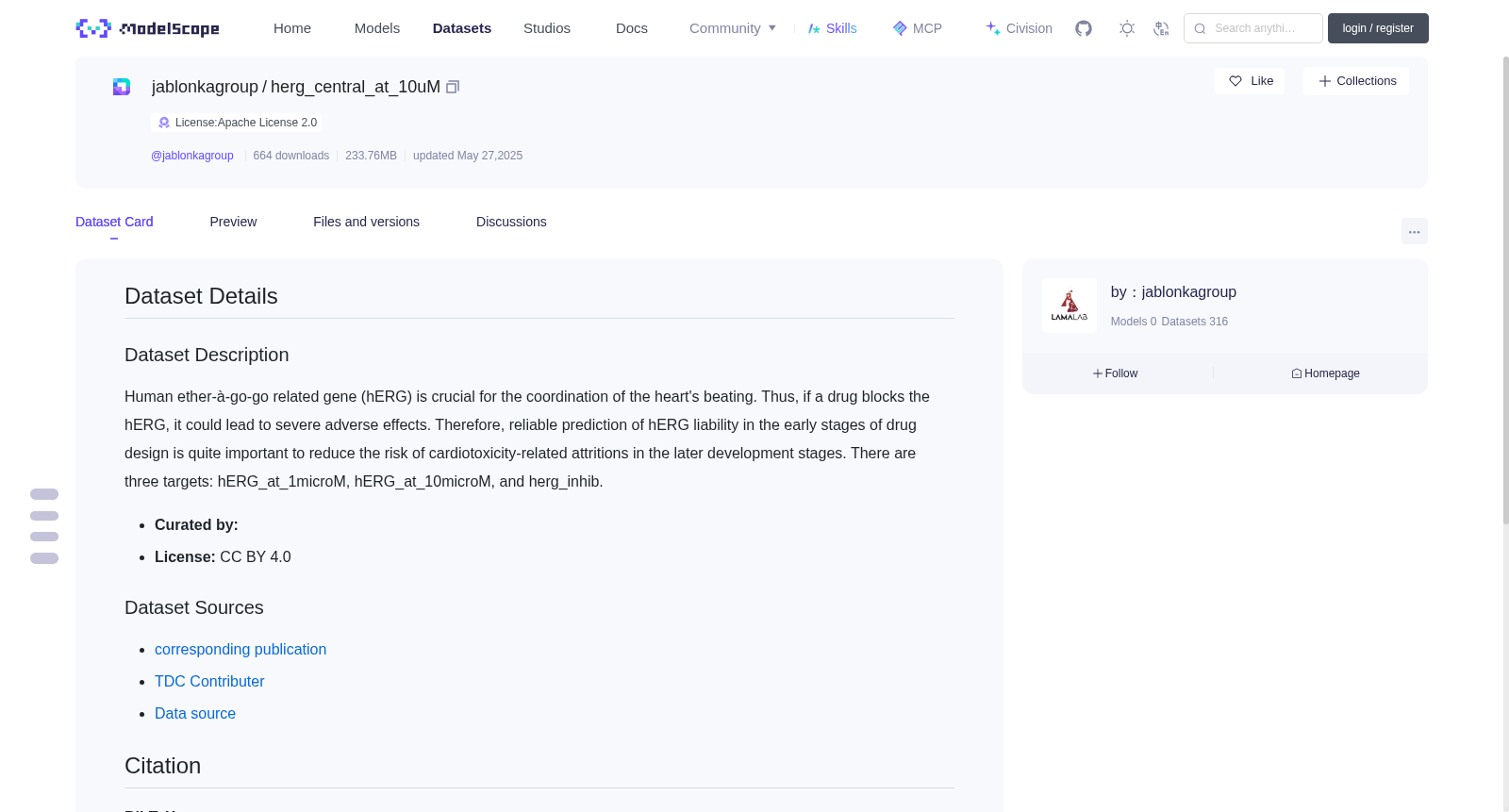This screenshot has width=1509, height=812.
Task: Click the Dataset Description heading
Action: 207,356
